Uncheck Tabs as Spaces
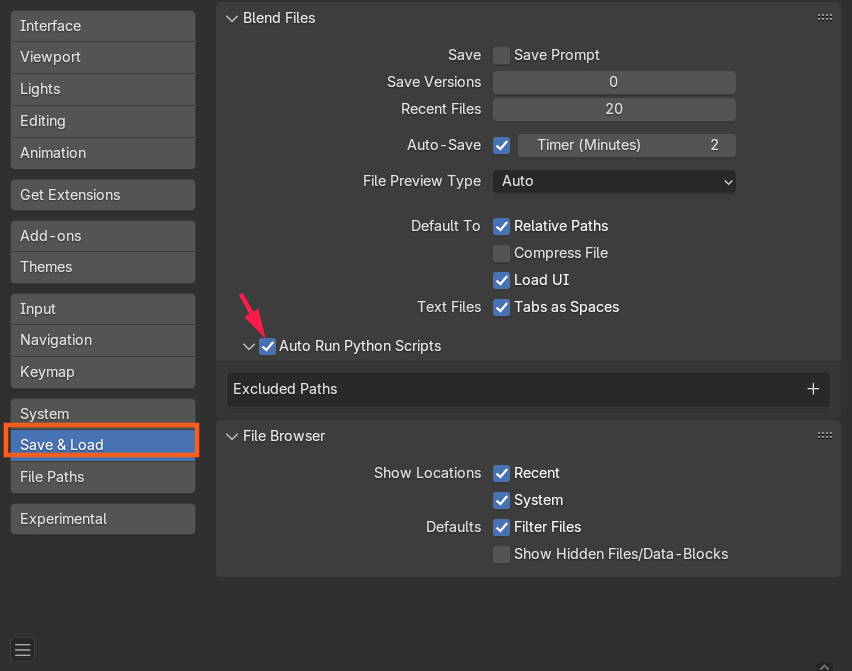Screen dimensions: 852x671 click(501, 308)
